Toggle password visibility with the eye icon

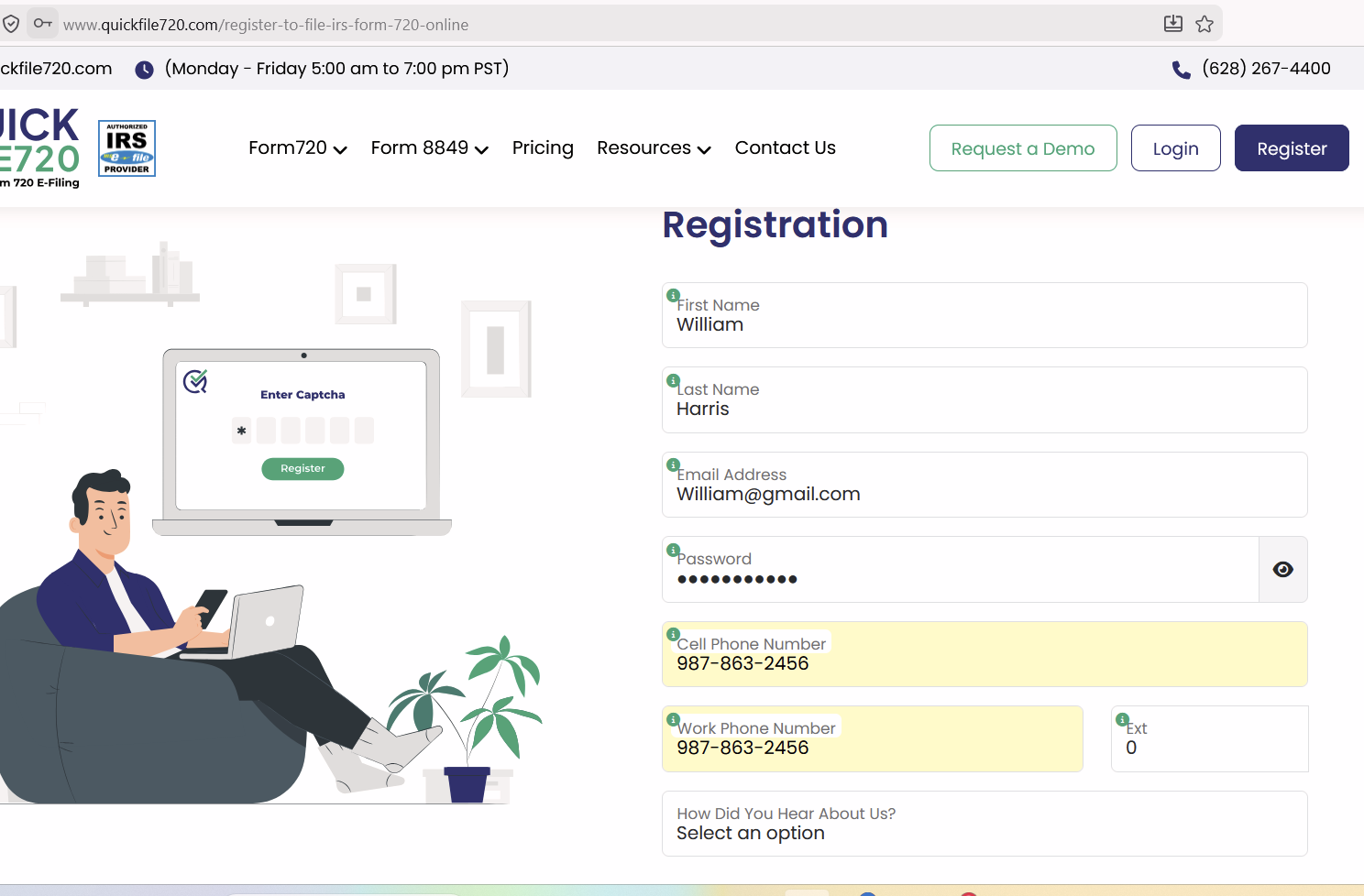[x=1283, y=570]
